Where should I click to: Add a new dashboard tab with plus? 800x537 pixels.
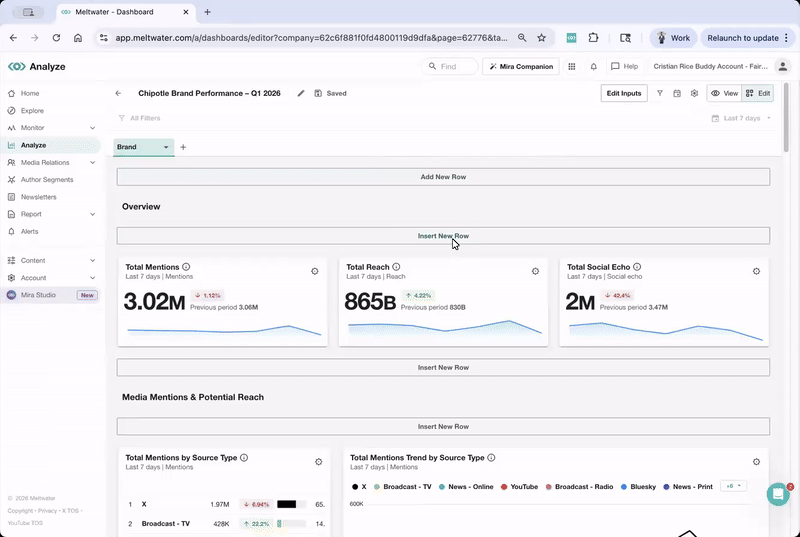coord(183,147)
